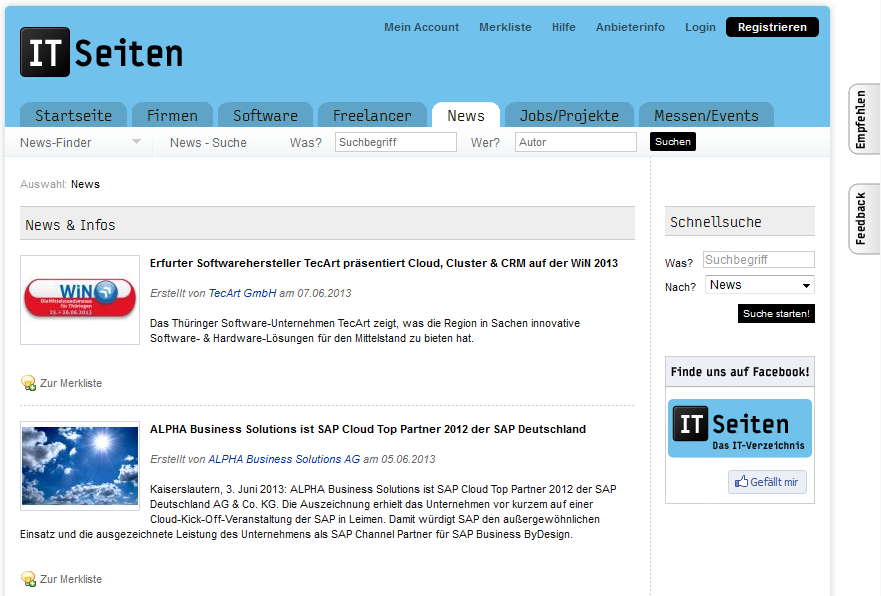
Task: Focus the Schnellsuche Suchbegriff field
Action: pyautogui.click(x=759, y=260)
